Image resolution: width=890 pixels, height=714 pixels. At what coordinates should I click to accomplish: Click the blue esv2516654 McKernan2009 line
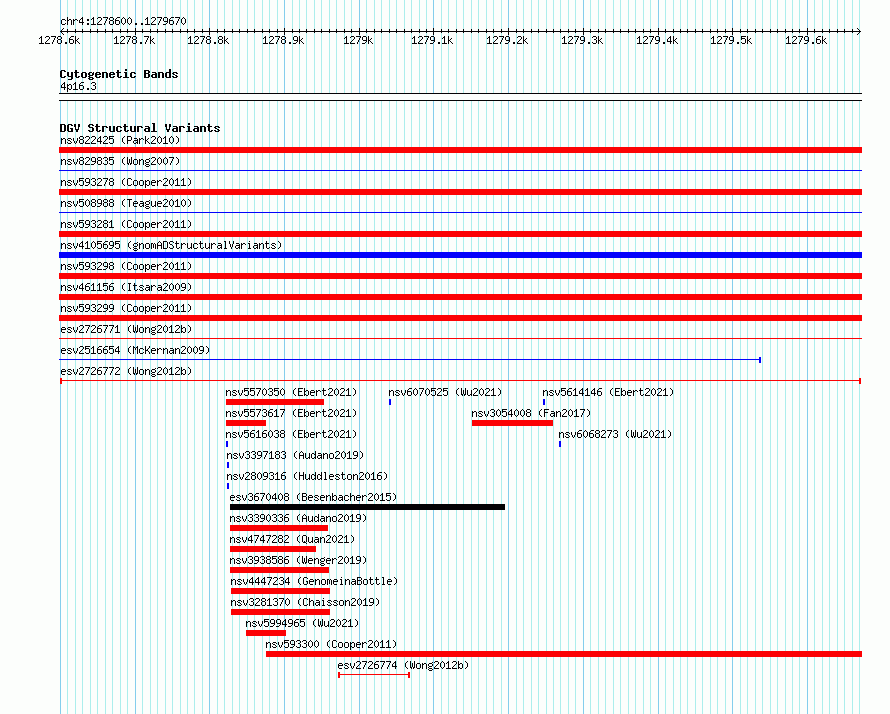410,360
